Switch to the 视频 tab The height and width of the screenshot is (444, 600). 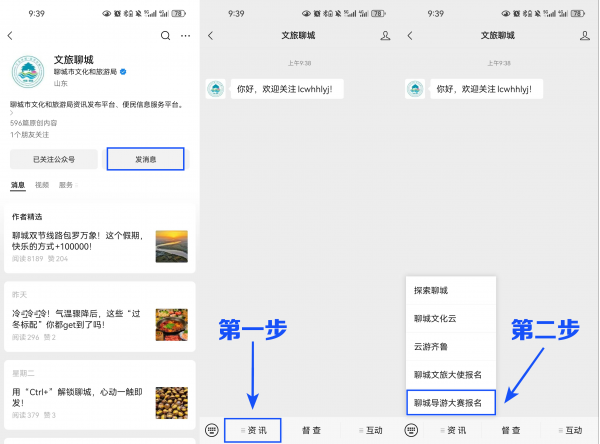[42, 186]
